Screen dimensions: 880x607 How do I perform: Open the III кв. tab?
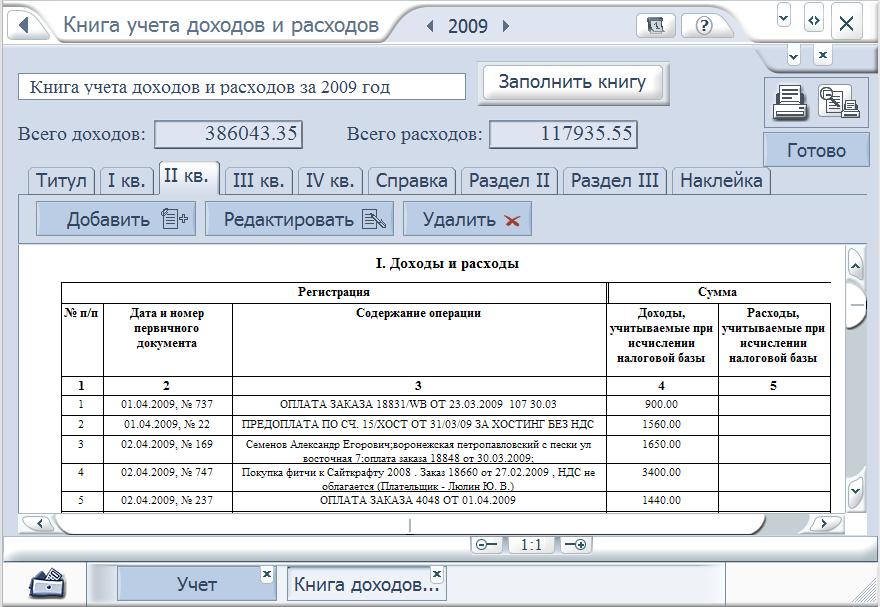point(258,181)
